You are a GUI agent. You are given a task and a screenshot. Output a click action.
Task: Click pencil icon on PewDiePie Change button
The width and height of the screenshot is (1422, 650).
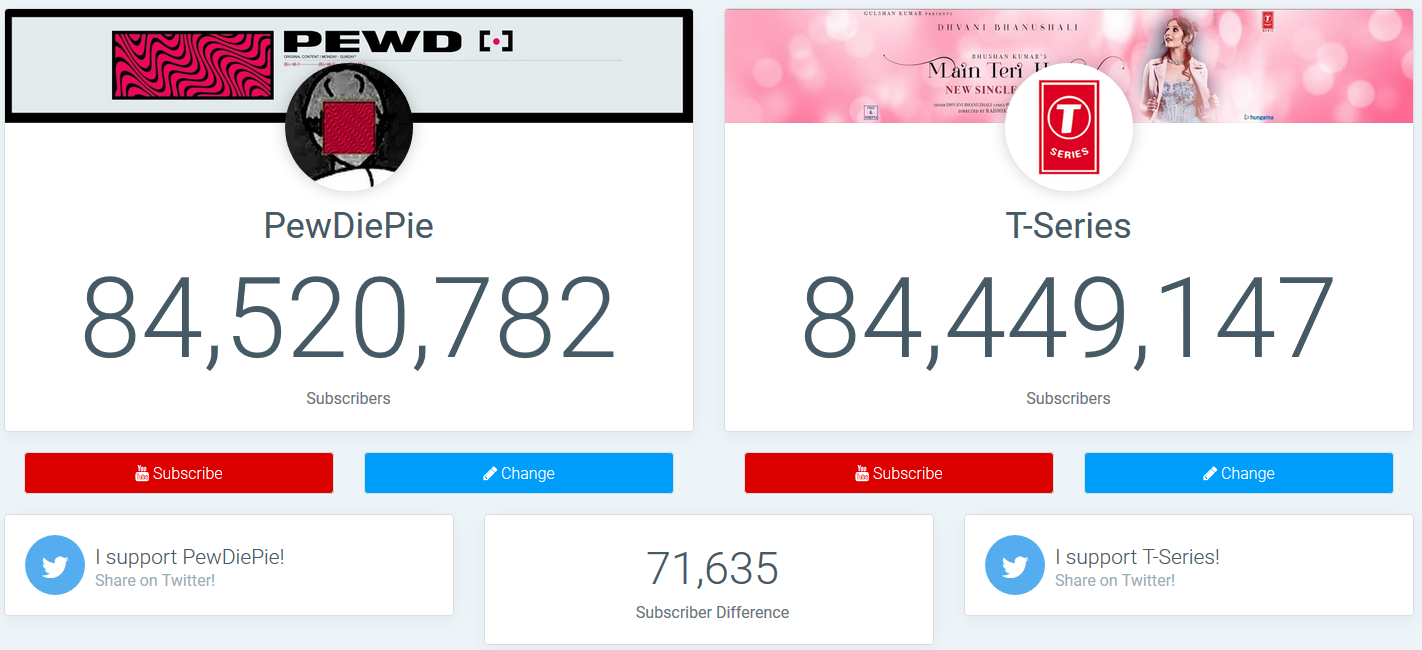click(x=490, y=473)
